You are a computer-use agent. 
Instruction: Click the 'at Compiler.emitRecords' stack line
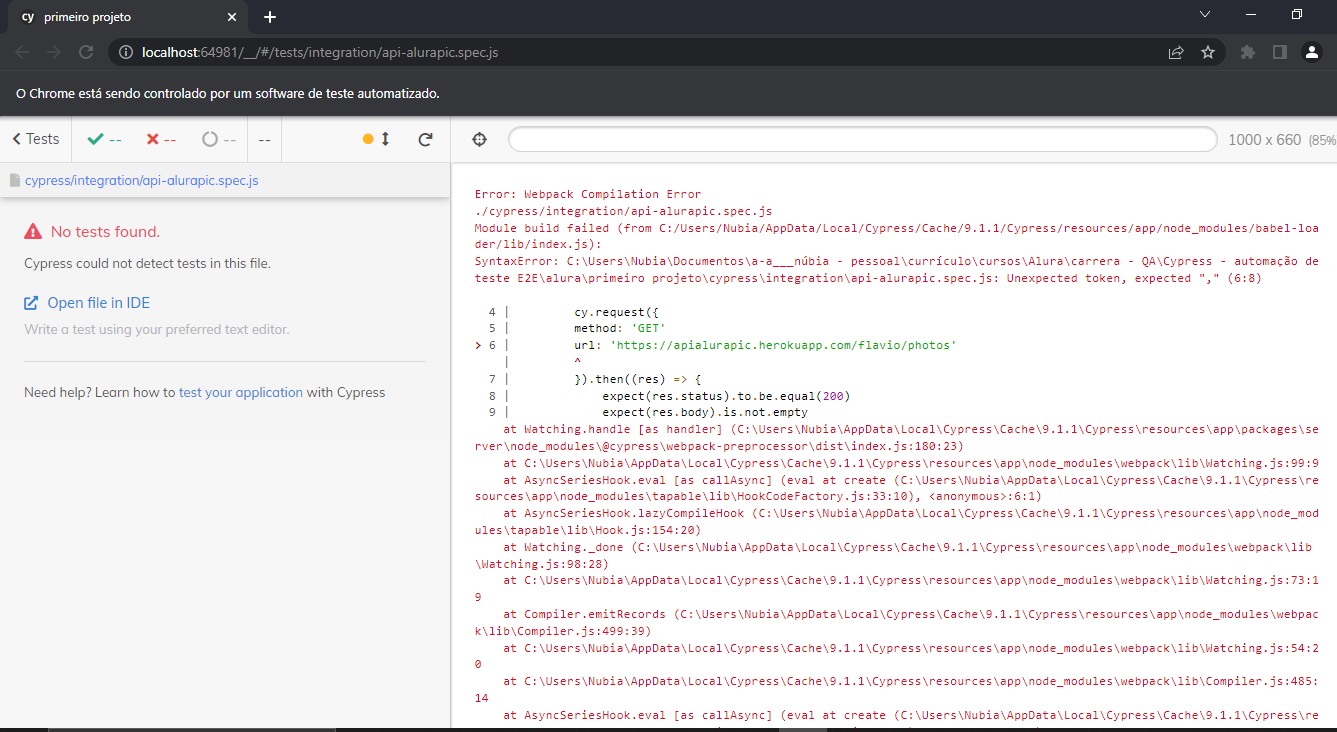coord(897,622)
